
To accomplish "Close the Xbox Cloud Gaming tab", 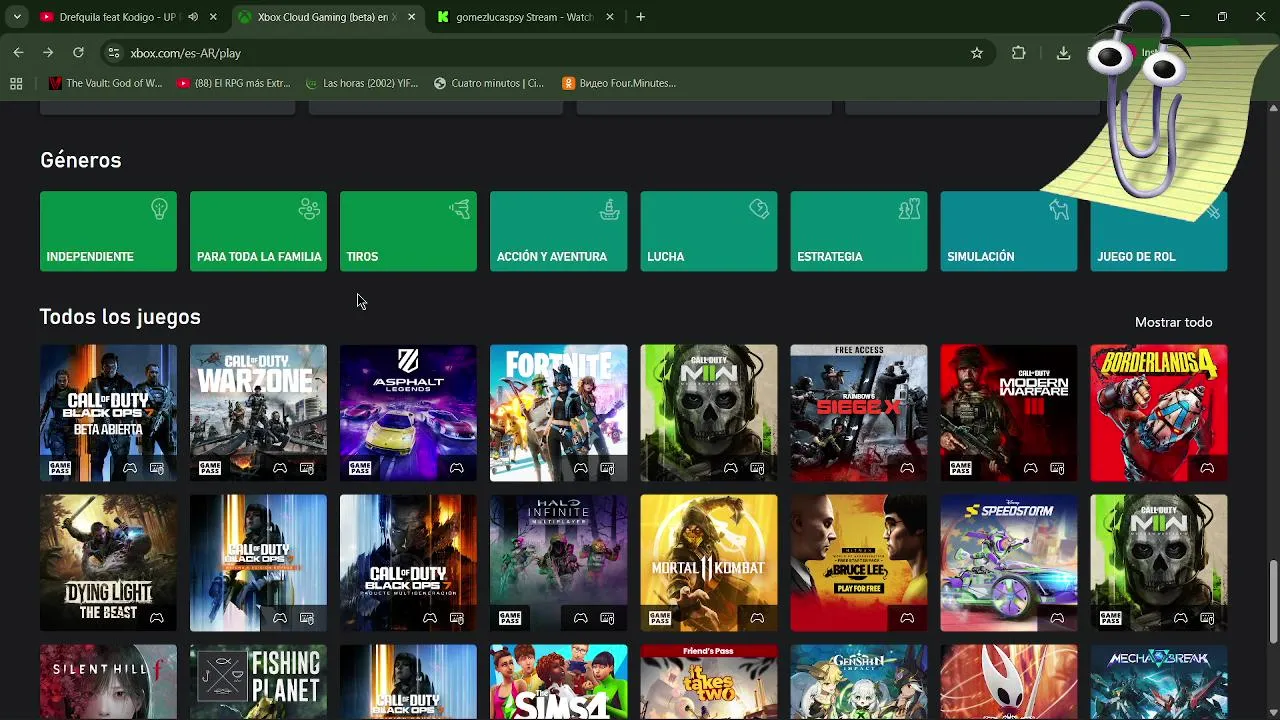I will (x=411, y=17).
